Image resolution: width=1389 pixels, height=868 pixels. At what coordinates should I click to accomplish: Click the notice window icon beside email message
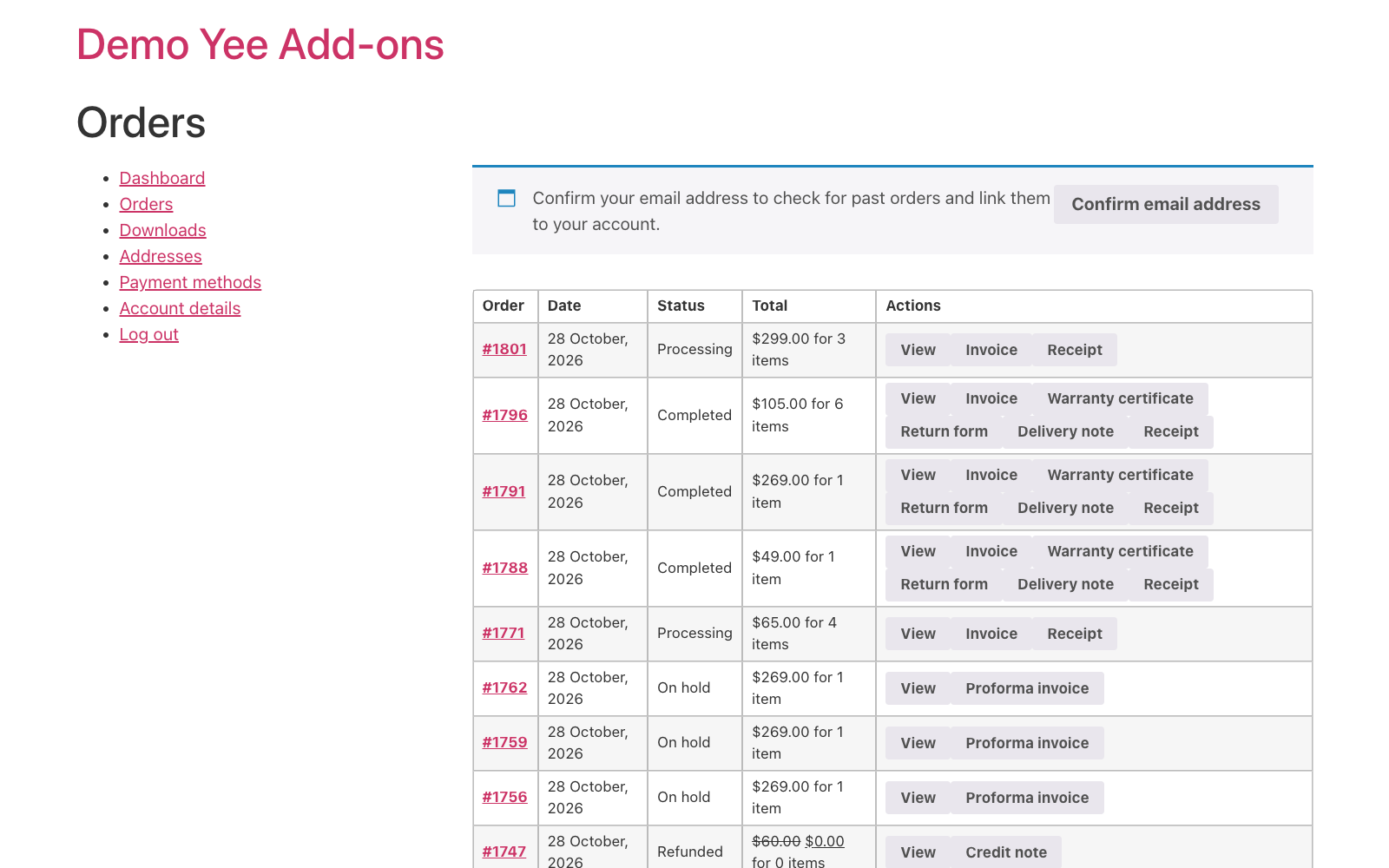pyautogui.click(x=506, y=198)
